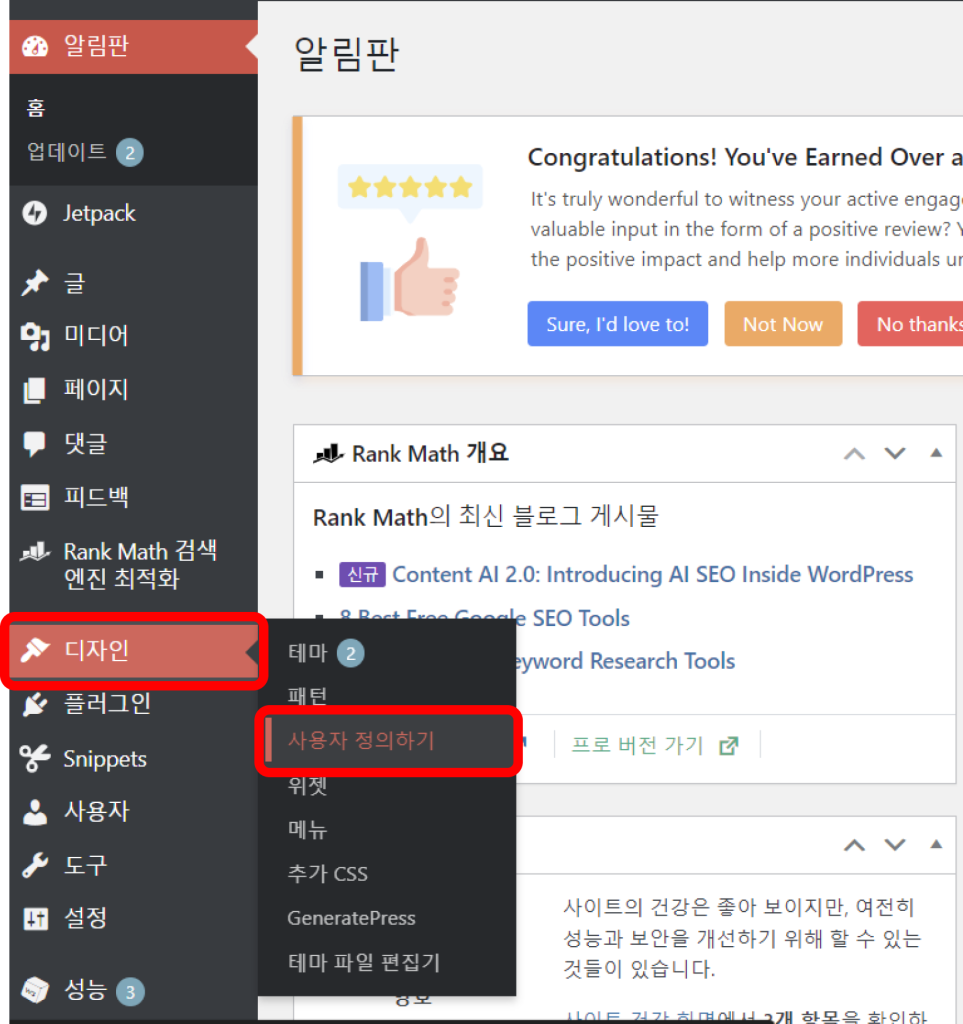Screen dimensions: 963x1024
Task: Open the 알림판 menu item
Action: (133, 46)
